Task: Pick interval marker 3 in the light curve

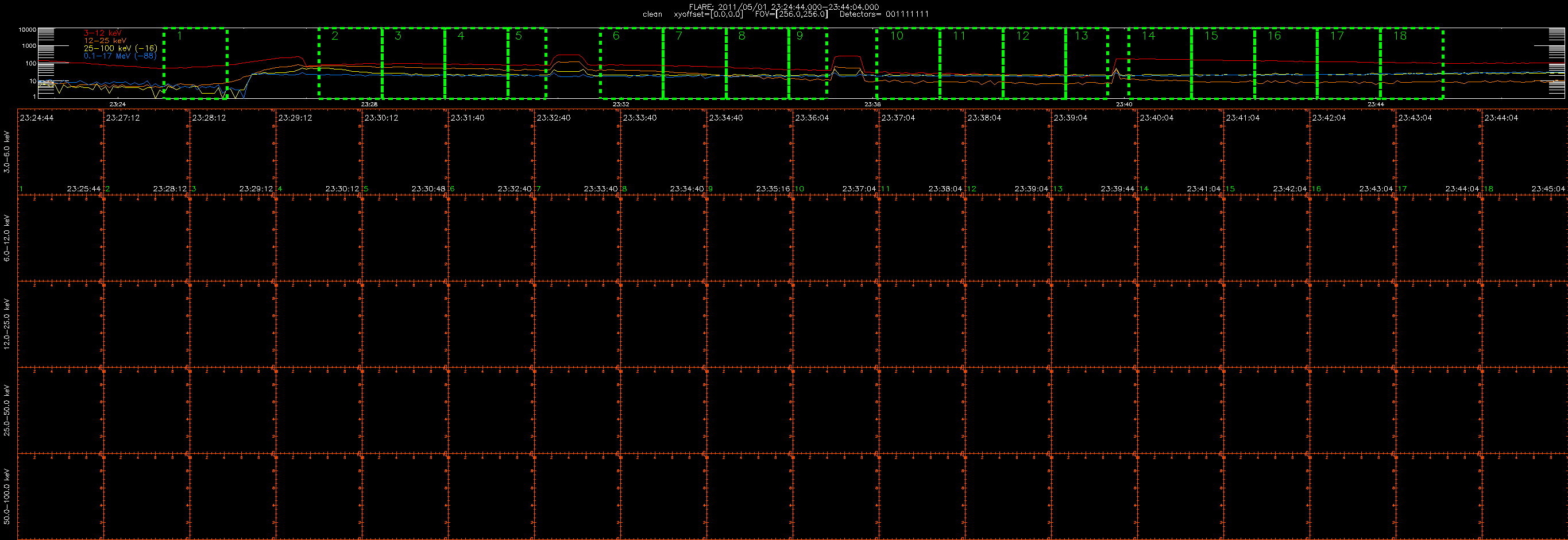Action: [398, 36]
